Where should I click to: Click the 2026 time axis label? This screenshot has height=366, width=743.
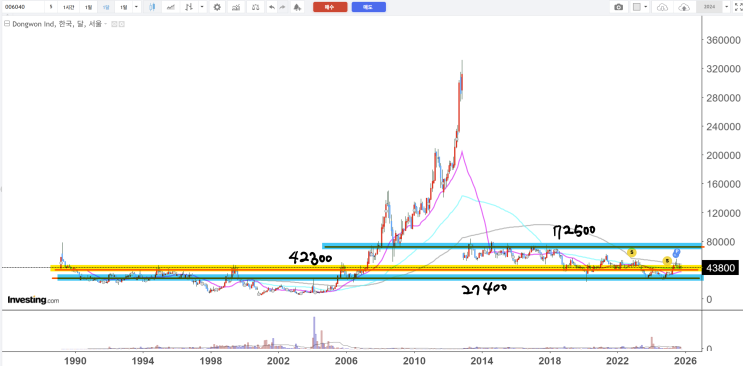pyautogui.click(x=685, y=361)
